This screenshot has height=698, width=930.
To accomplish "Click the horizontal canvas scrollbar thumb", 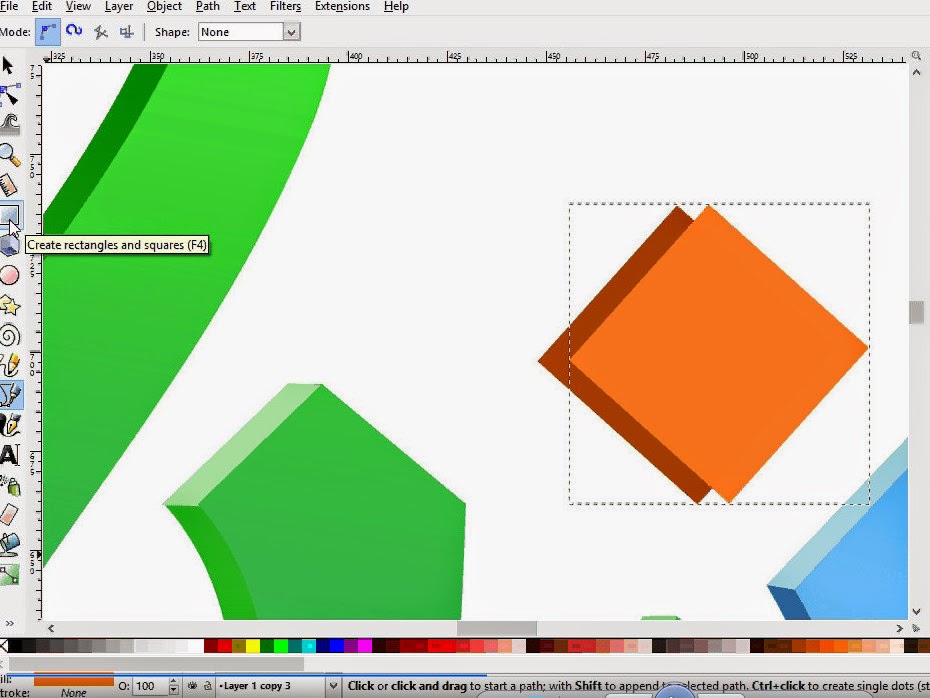I will point(496,628).
